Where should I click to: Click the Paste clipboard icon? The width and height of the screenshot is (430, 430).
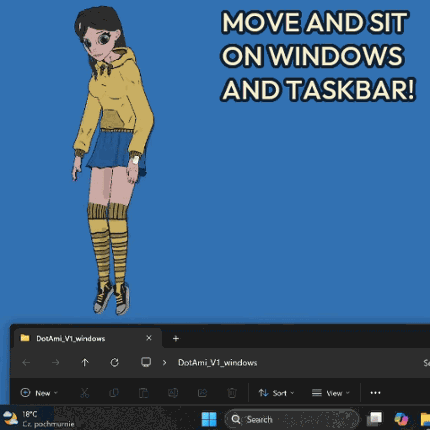(143, 393)
